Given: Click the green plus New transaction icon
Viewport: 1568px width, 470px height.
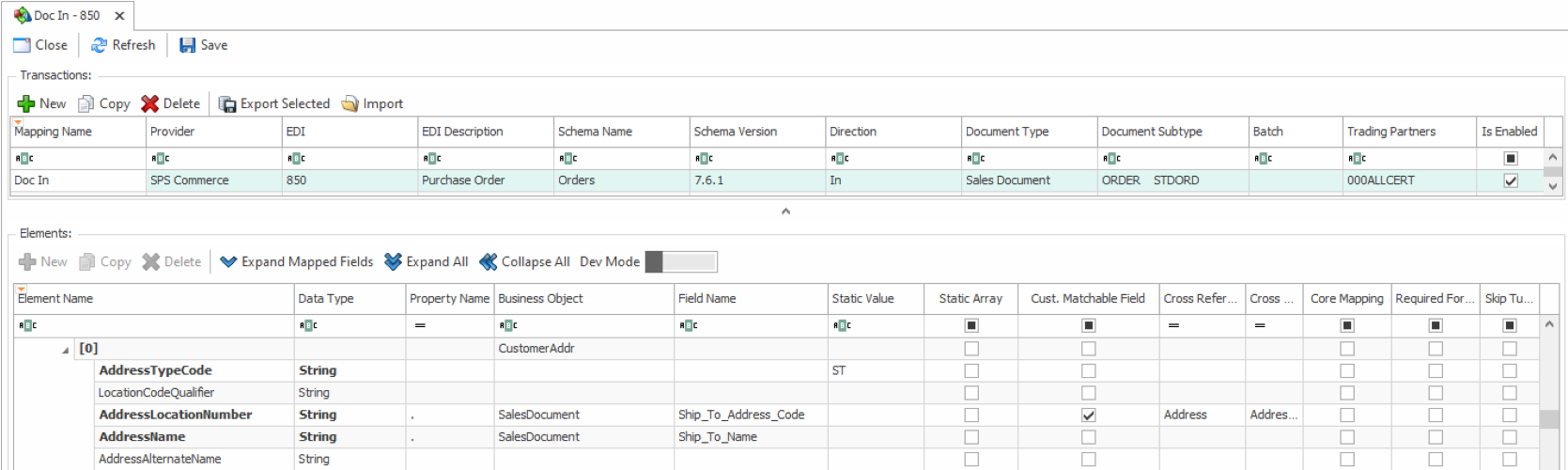Looking at the screenshot, I should (26, 103).
